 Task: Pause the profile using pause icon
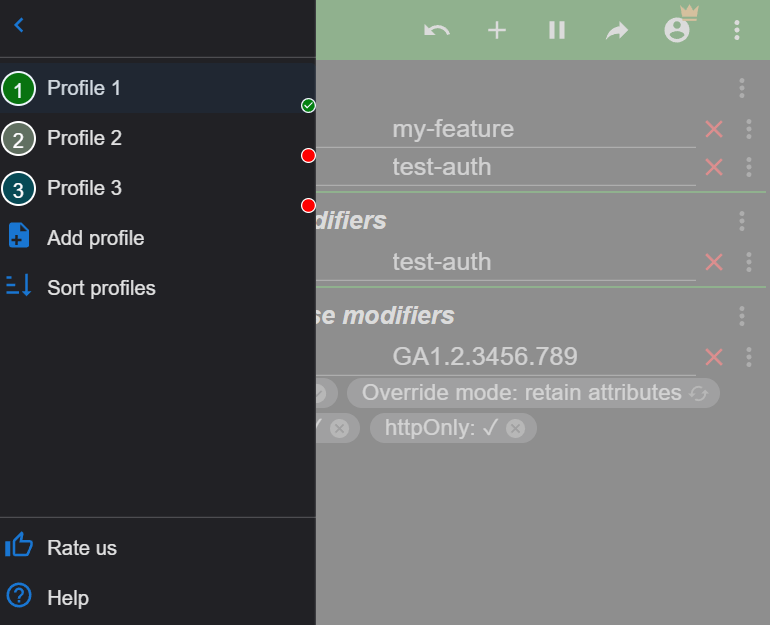pyautogui.click(x=557, y=30)
